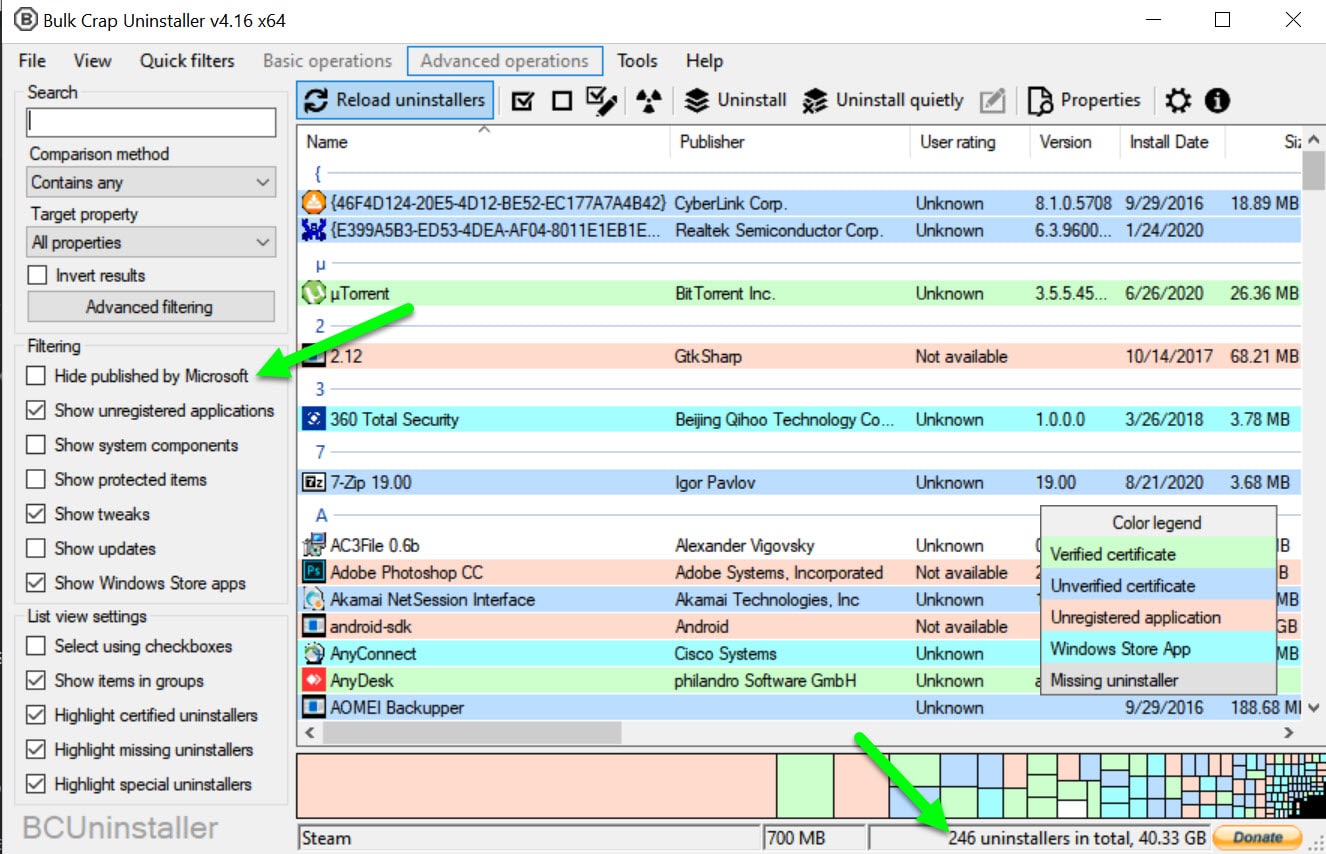Click the vertical scrollbar down arrow

click(1315, 707)
